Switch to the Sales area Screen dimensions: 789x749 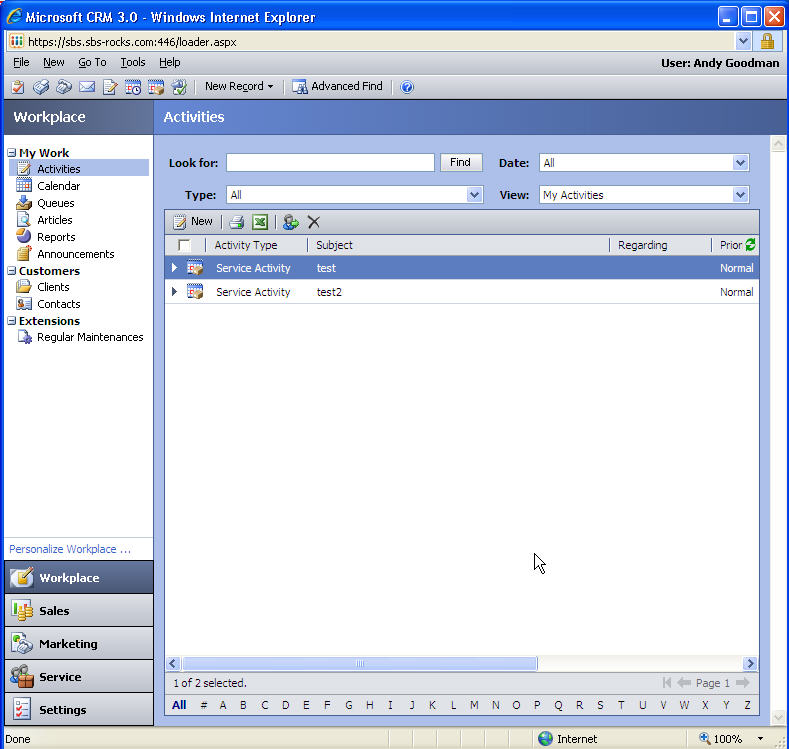tap(79, 611)
